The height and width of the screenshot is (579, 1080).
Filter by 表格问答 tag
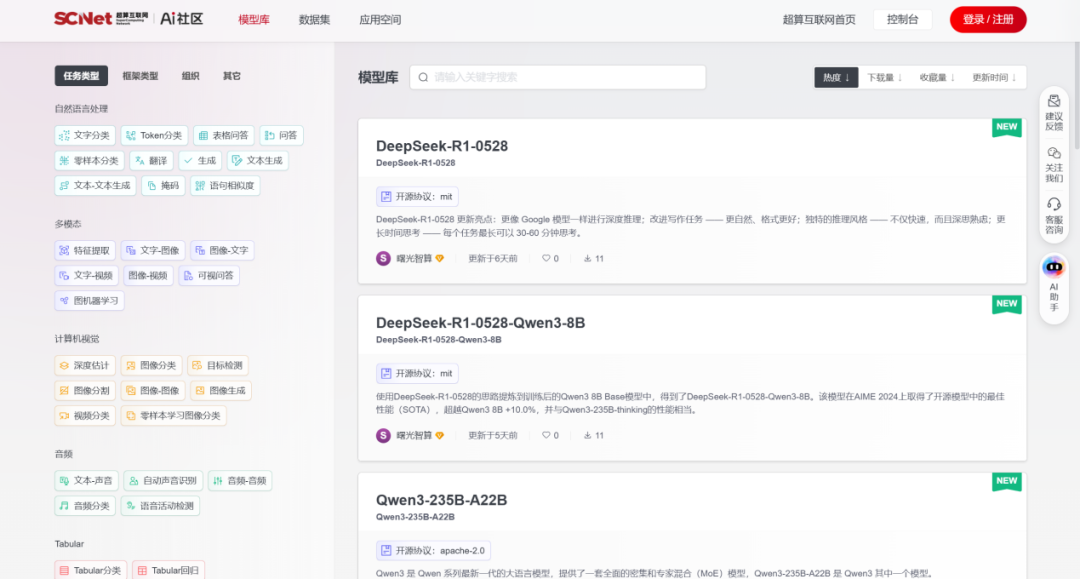click(223, 136)
